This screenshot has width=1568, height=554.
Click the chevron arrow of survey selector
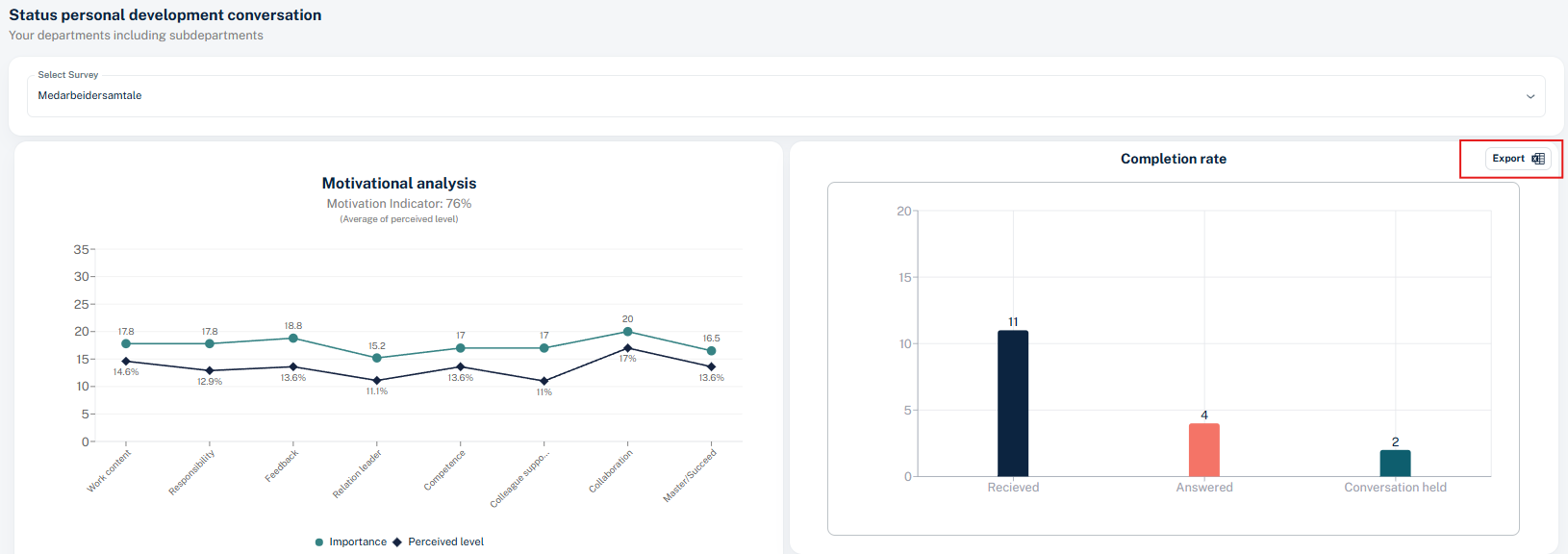tap(1530, 96)
